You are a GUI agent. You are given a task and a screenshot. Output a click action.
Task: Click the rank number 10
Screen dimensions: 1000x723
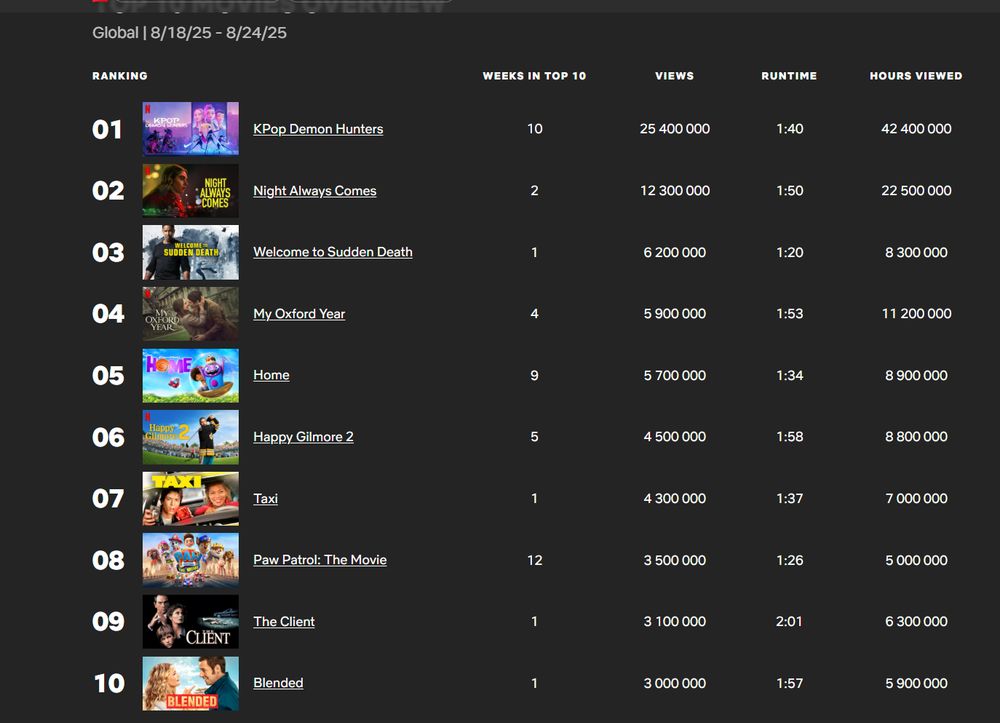coord(109,683)
